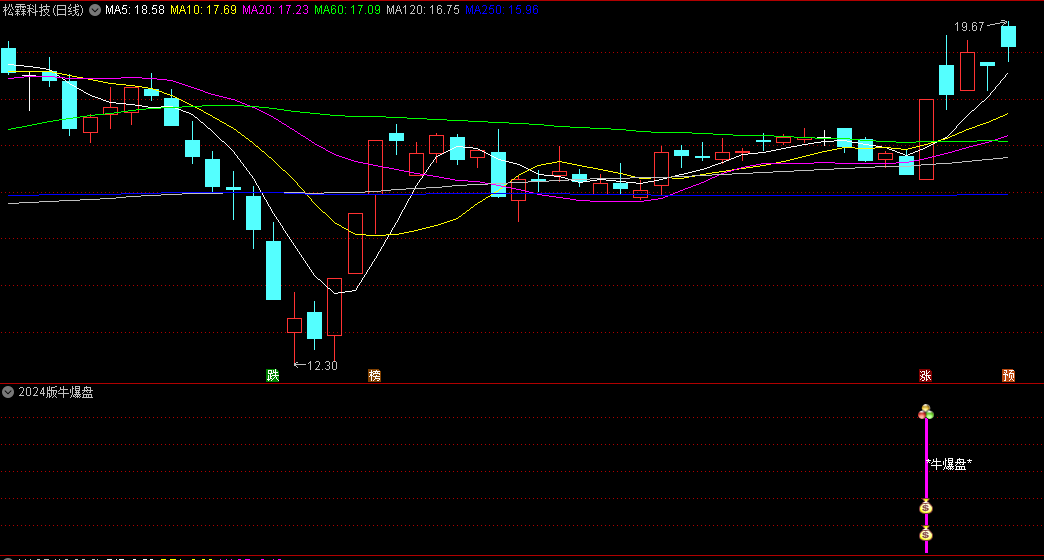The image size is (1044, 560).
Task: Select the red candle whose lower wick touches 12.30
Action: pos(294,326)
